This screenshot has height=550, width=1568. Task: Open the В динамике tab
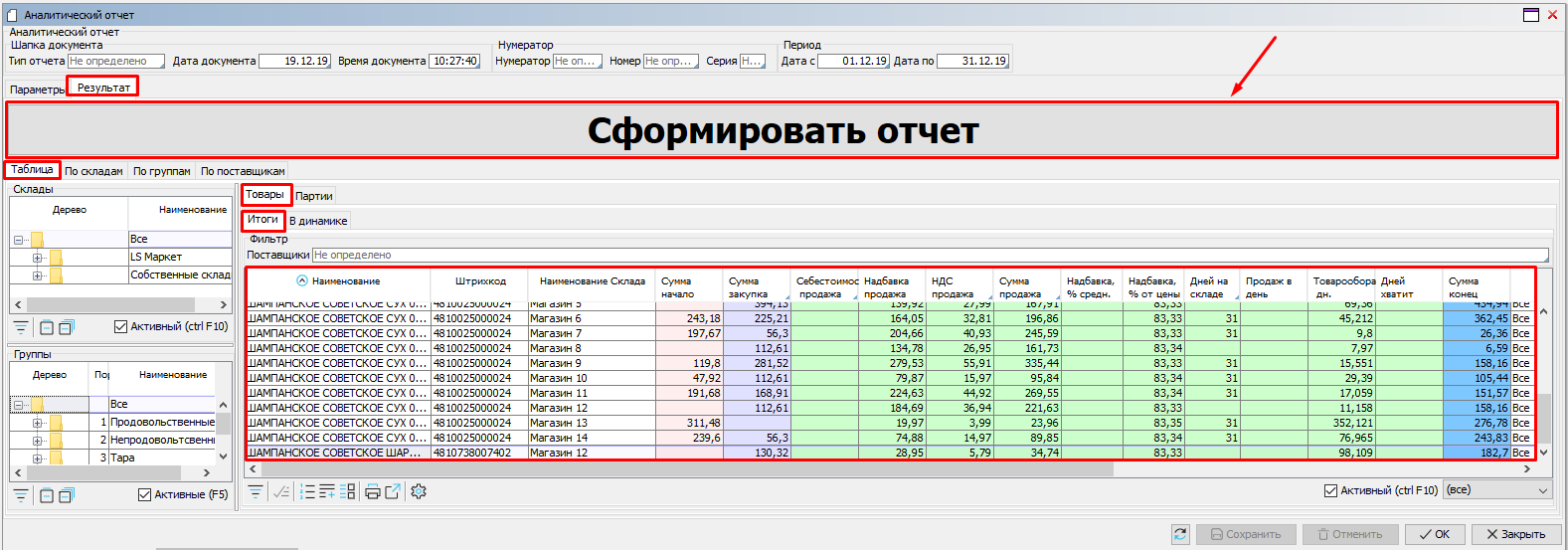[x=318, y=221]
